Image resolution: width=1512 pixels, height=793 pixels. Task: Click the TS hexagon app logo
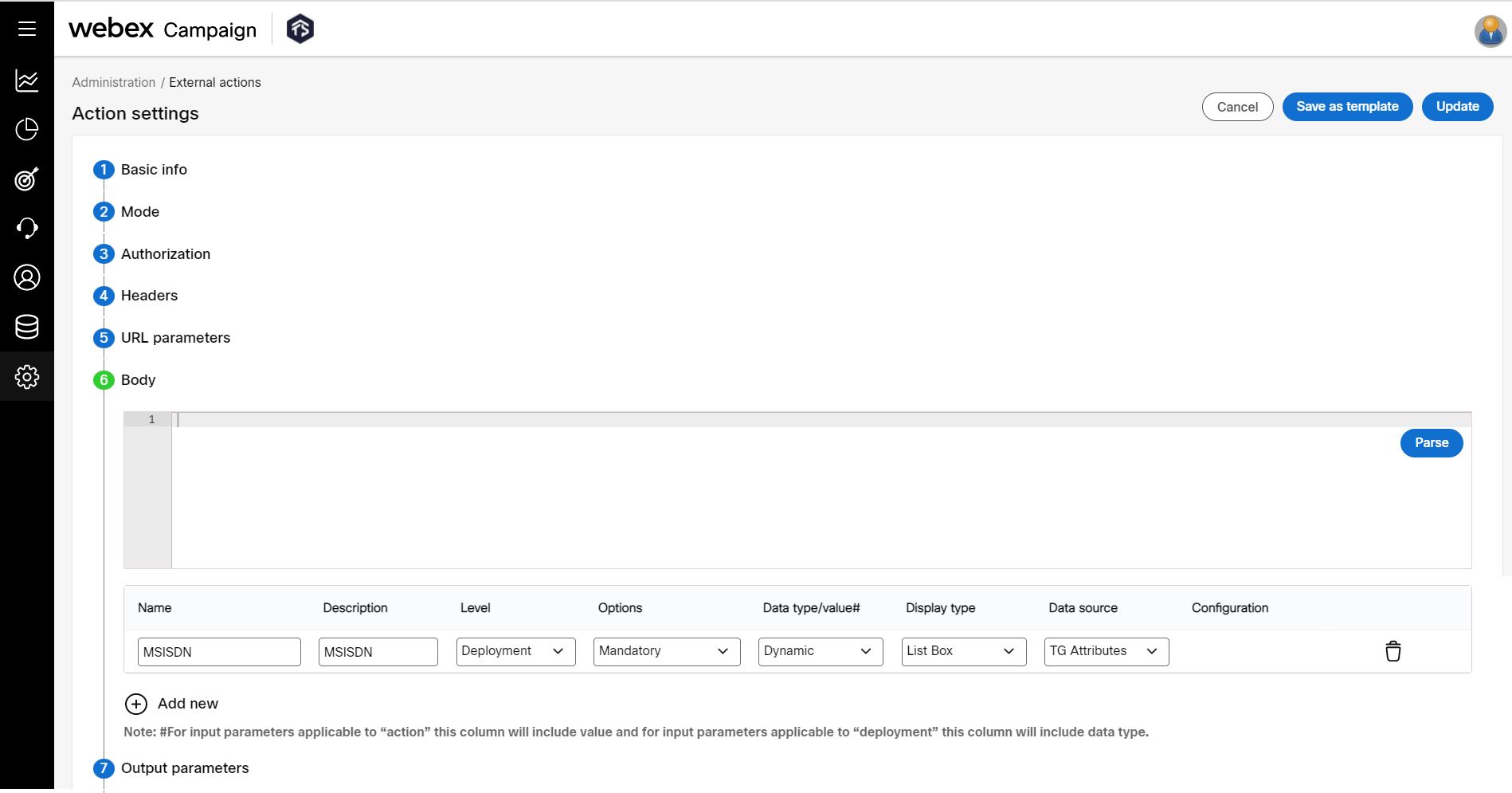pos(300,27)
